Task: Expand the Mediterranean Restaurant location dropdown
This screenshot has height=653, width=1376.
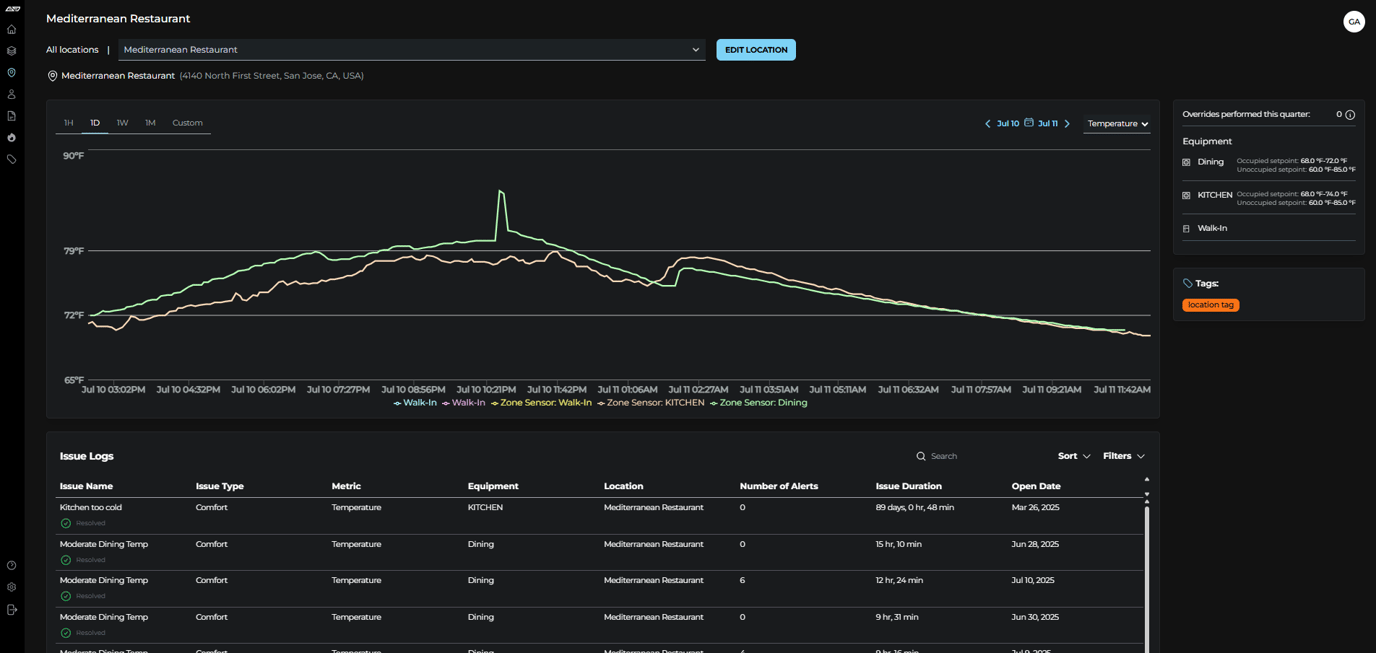Action: (412, 50)
